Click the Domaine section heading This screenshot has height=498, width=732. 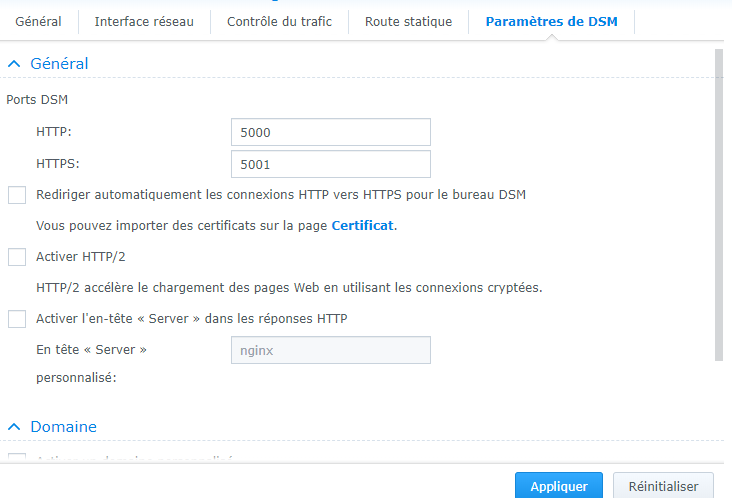(x=63, y=427)
